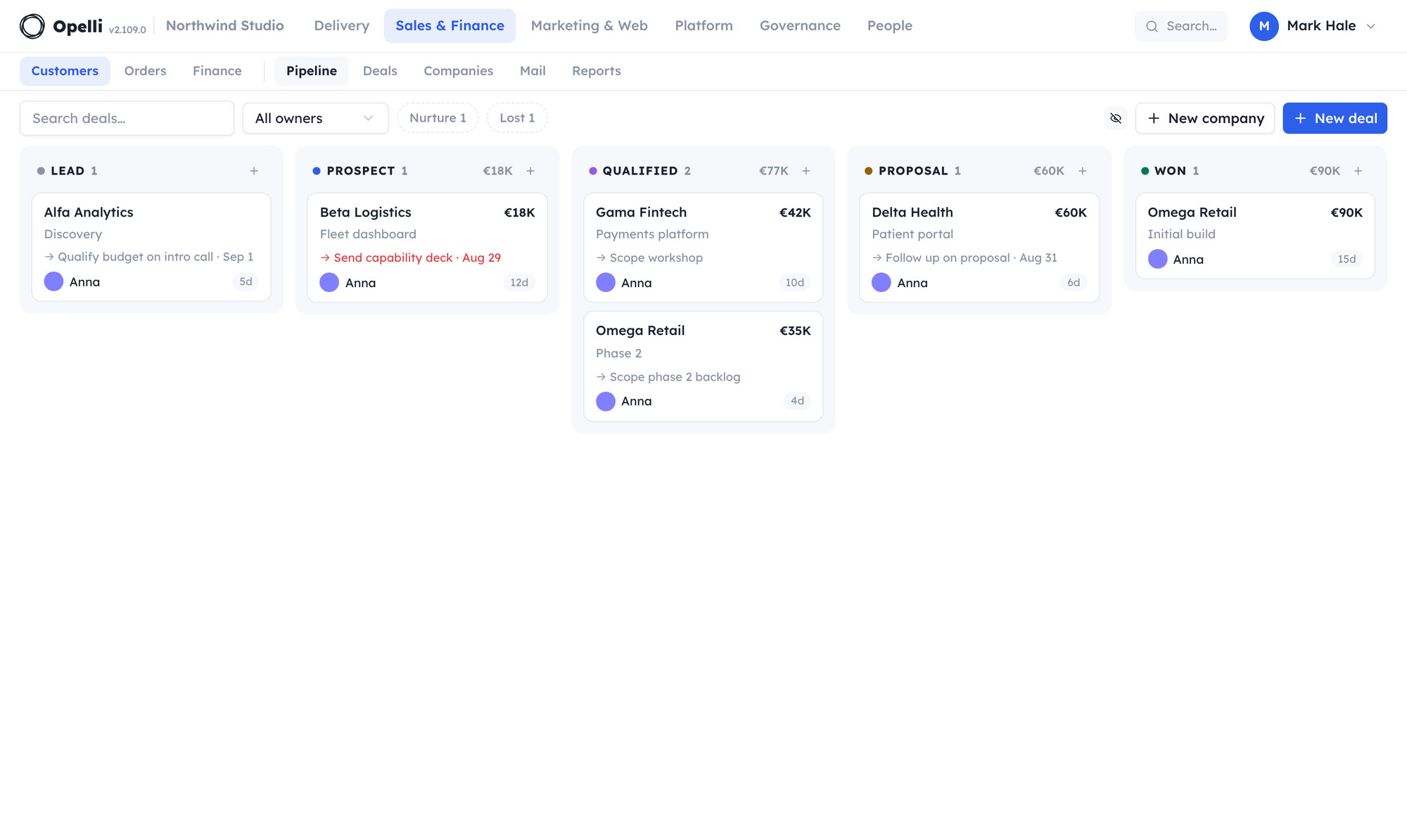The image size is (1407, 840).
Task: Switch to the Companies tab
Action: (x=458, y=71)
